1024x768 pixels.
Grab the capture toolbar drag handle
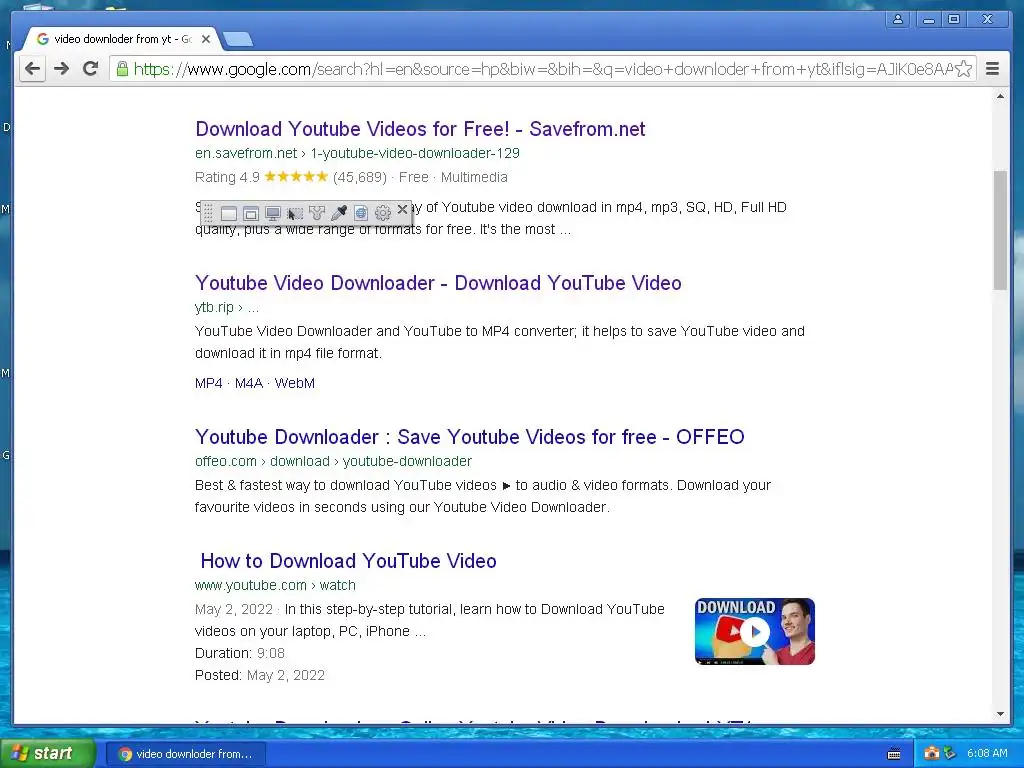(x=208, y=214)
